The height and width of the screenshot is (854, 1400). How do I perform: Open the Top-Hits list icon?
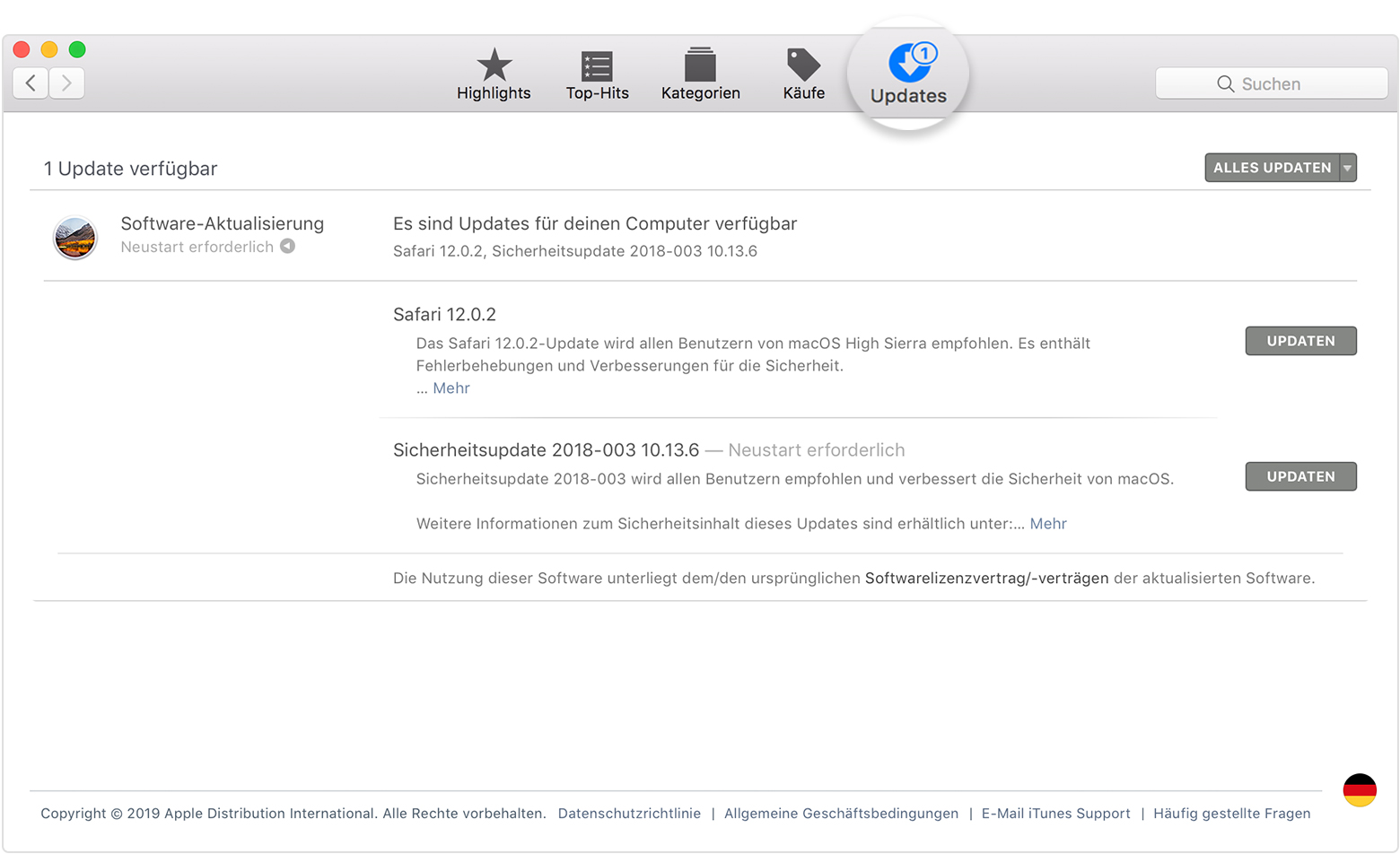(x=597, y=65)
